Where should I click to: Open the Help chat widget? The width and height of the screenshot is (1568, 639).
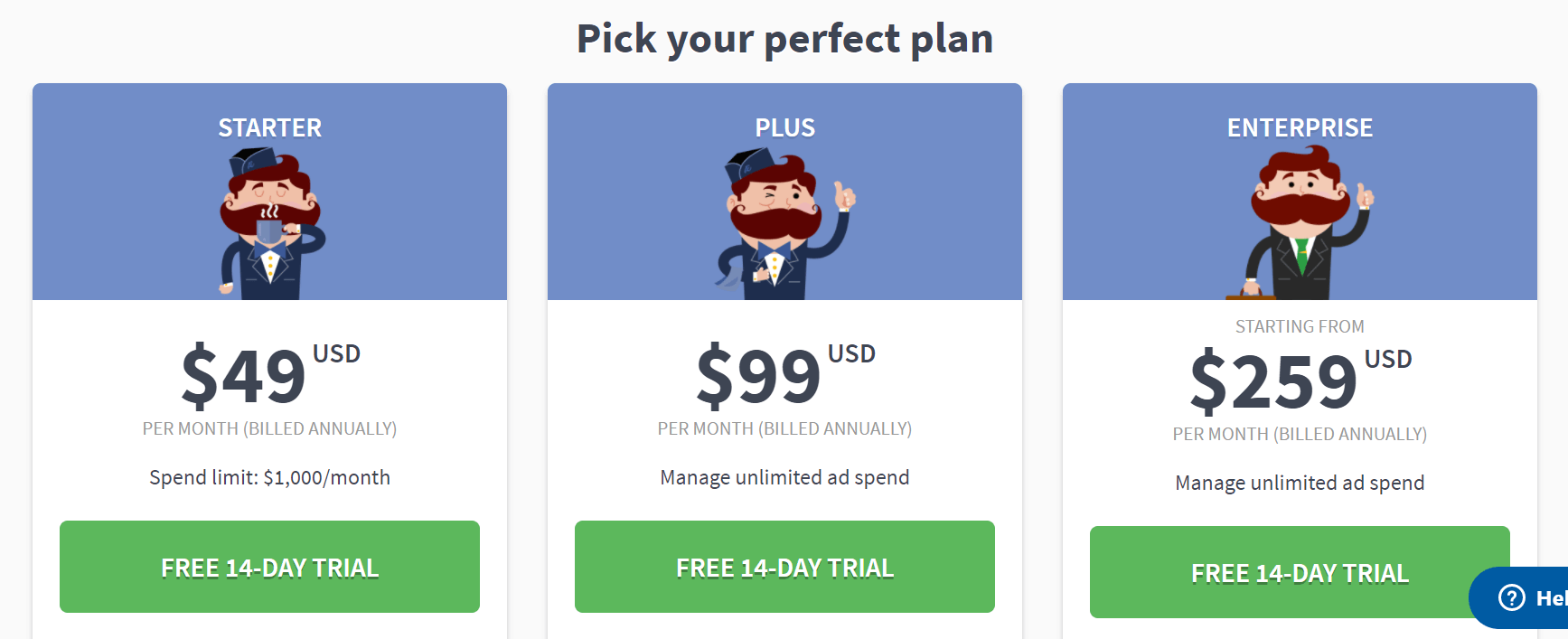[x=1520, y=597]
